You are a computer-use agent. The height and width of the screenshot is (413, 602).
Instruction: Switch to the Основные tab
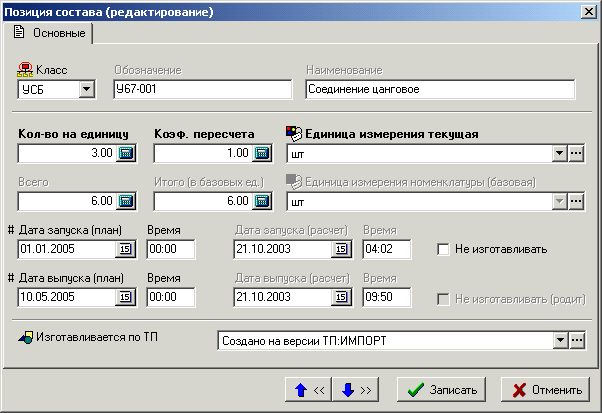coord(50,34)
